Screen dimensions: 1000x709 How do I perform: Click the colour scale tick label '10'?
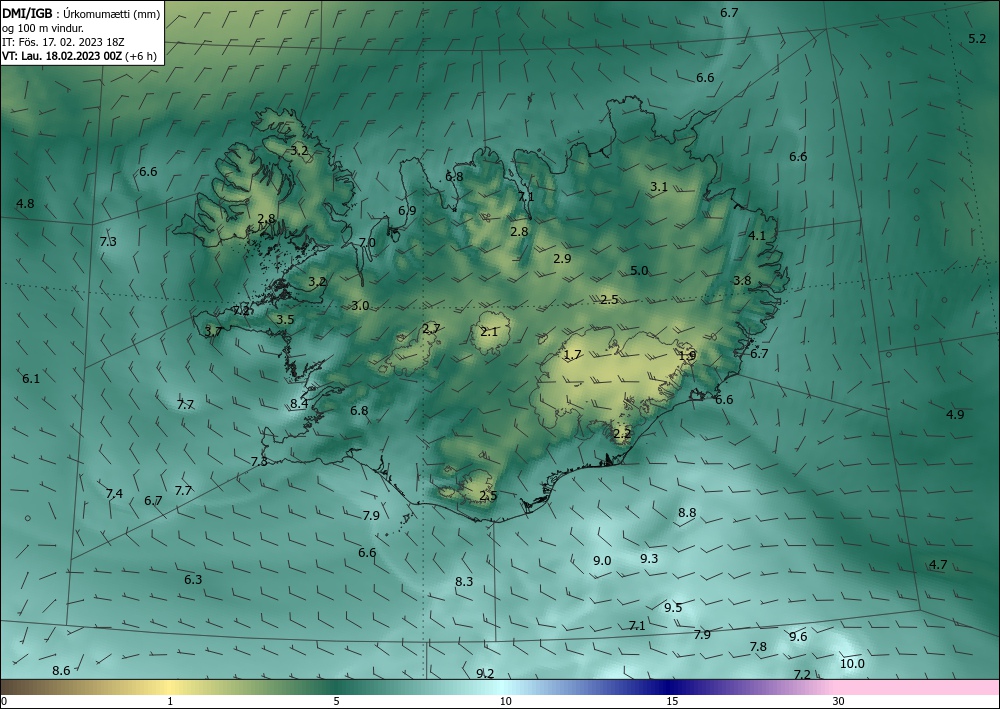tap(505, 702)
